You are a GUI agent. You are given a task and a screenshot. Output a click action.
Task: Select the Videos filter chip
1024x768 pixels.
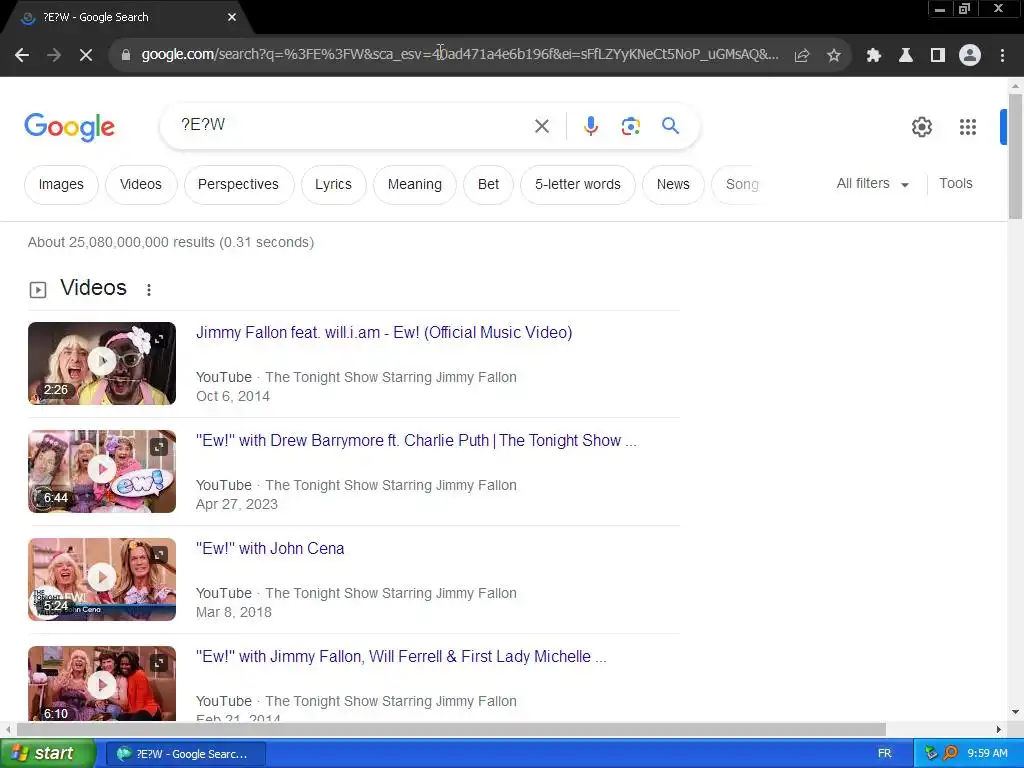[x=140, y=185]
